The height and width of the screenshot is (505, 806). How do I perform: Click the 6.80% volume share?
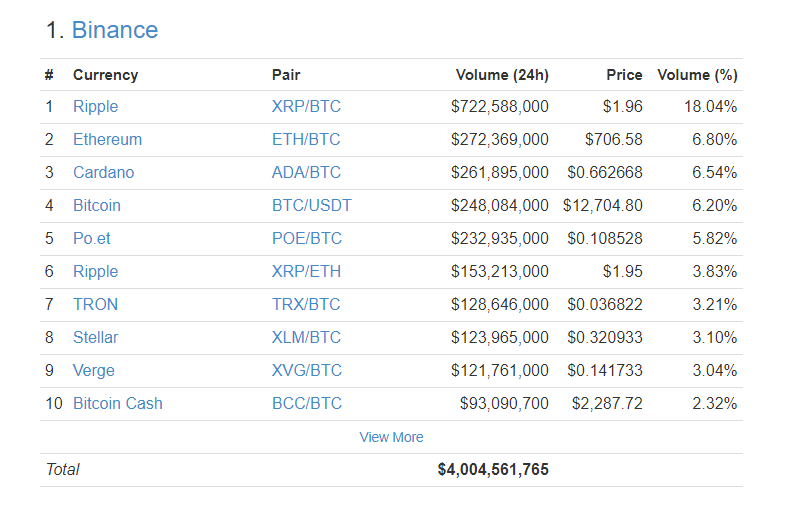[x=715, y=139]
